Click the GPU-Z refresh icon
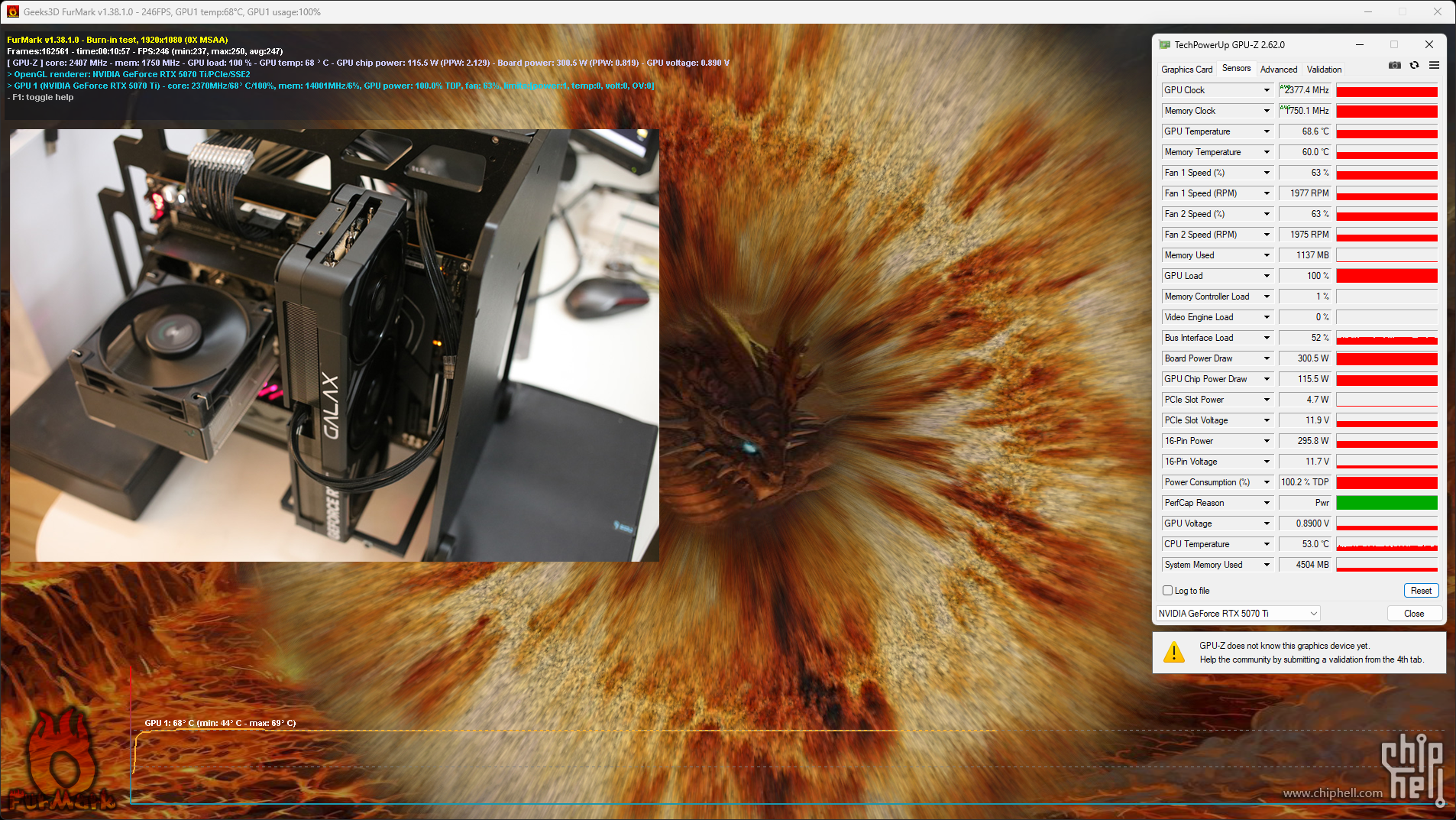 [1415, 66]
